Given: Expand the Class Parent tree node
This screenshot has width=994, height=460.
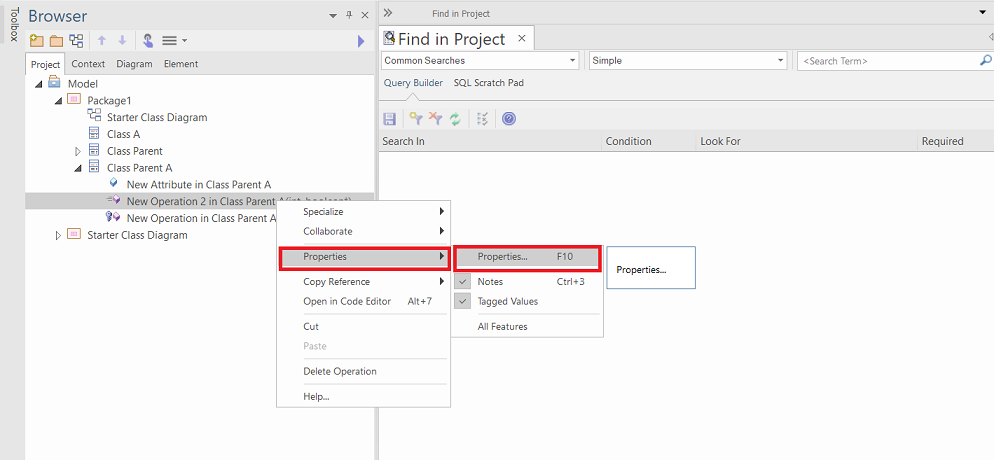Looking at the screenshot, I should click(x=78, y=151).
